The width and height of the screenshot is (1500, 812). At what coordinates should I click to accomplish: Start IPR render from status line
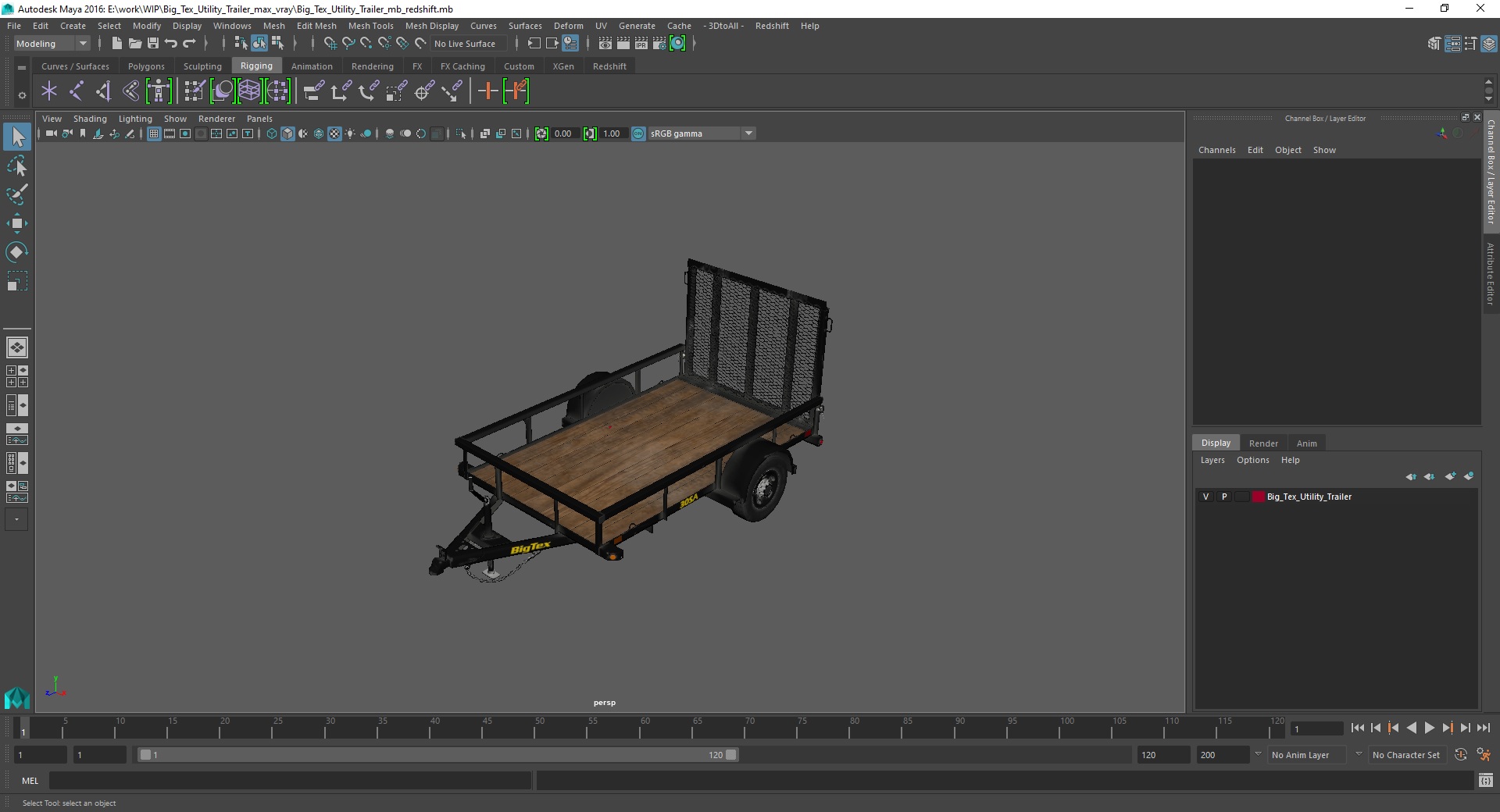click(x=641, y=44)
